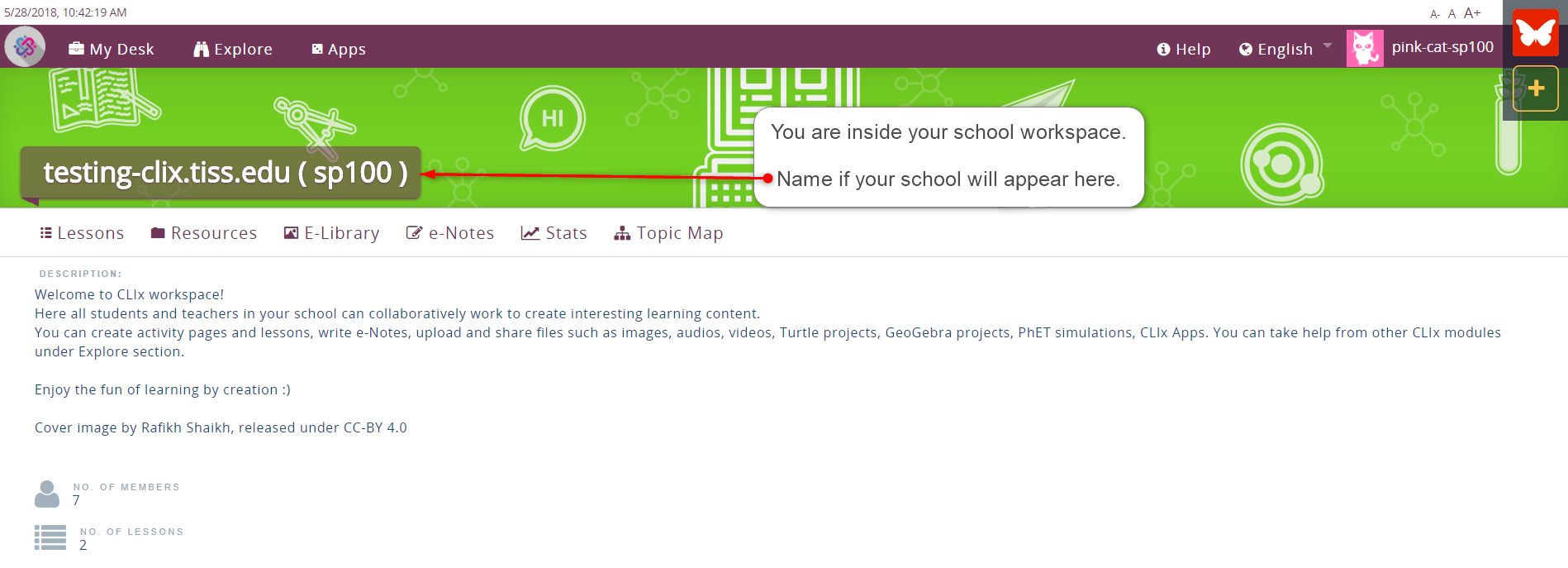
Task: Open the e-Notes tab
Action: coord(450,233)
